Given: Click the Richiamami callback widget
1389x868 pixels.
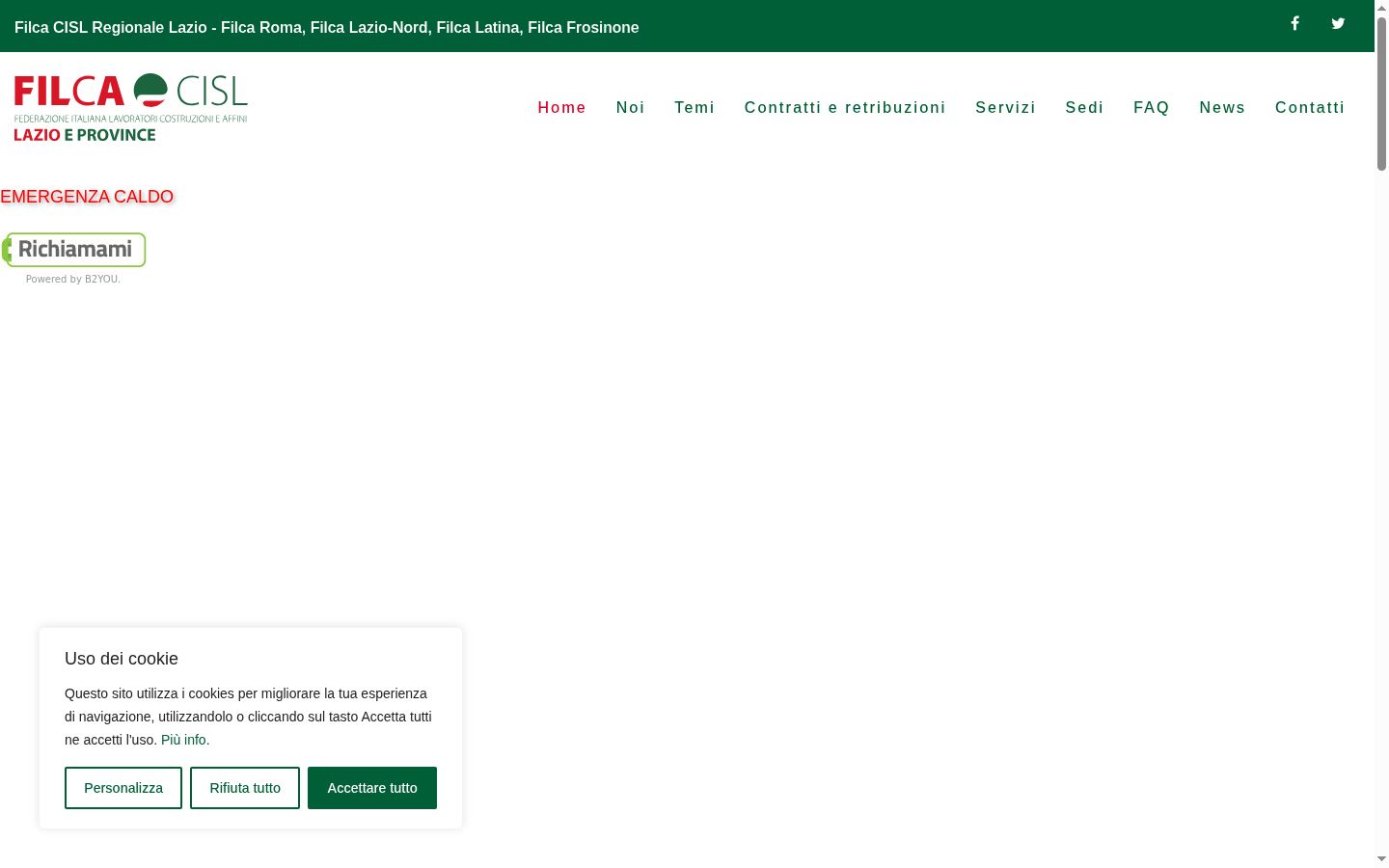Looking at the screenshot, I should click(x=74, y=250).
